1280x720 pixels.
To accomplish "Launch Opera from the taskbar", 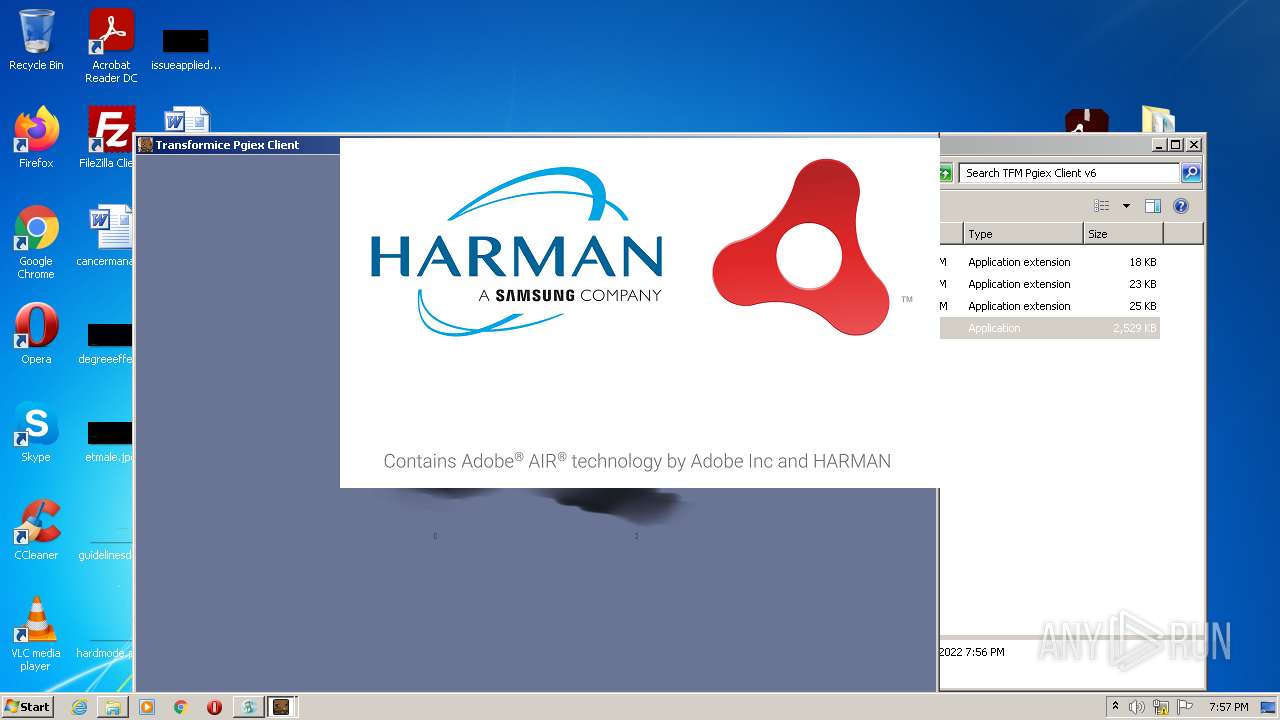I will [x=214, y=707].
